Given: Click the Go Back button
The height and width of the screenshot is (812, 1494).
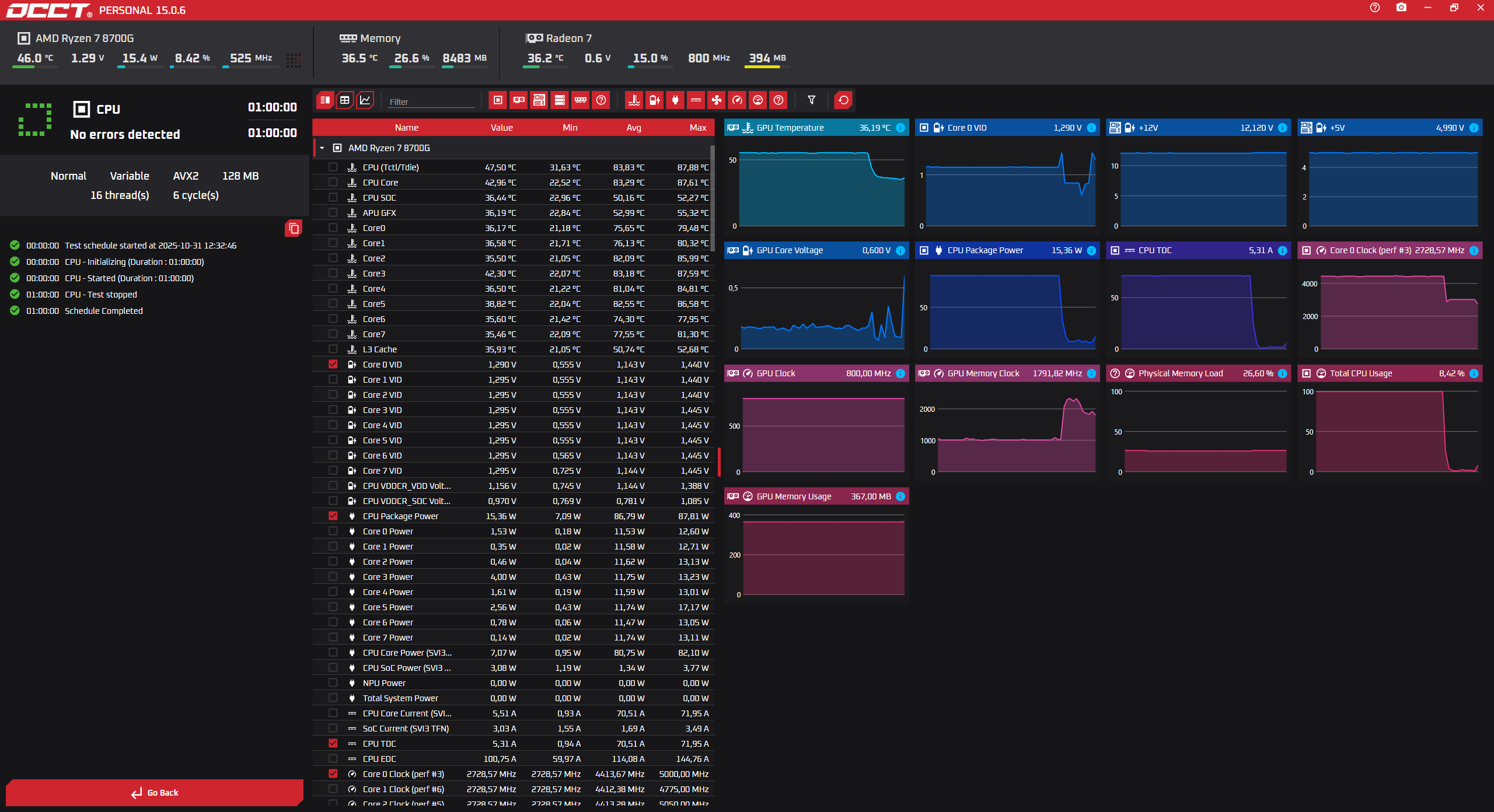Looking at the screenshot, I should pos(155,793).
